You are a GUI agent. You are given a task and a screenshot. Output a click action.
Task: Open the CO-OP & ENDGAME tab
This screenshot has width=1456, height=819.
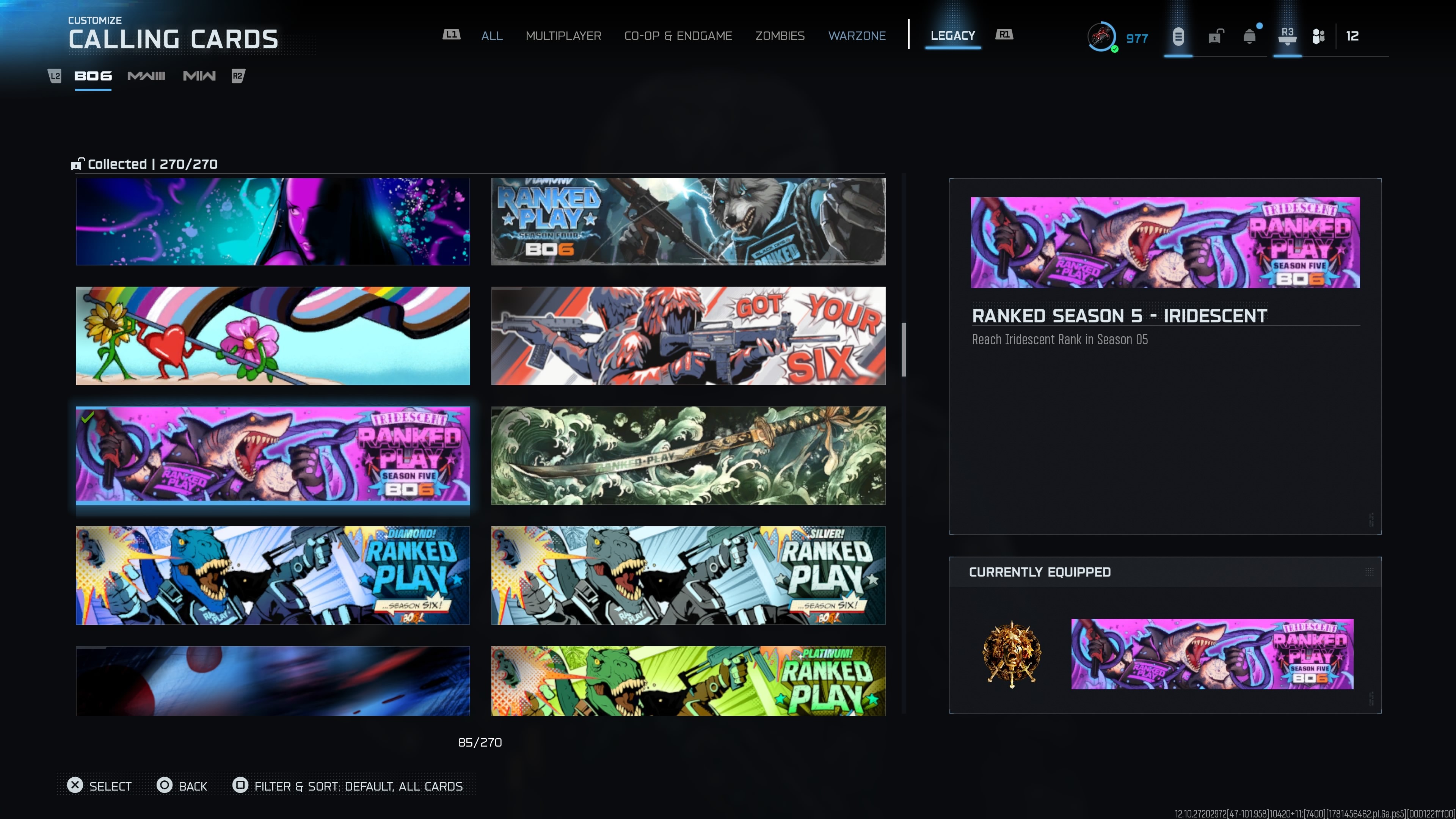tap(678, 36)
